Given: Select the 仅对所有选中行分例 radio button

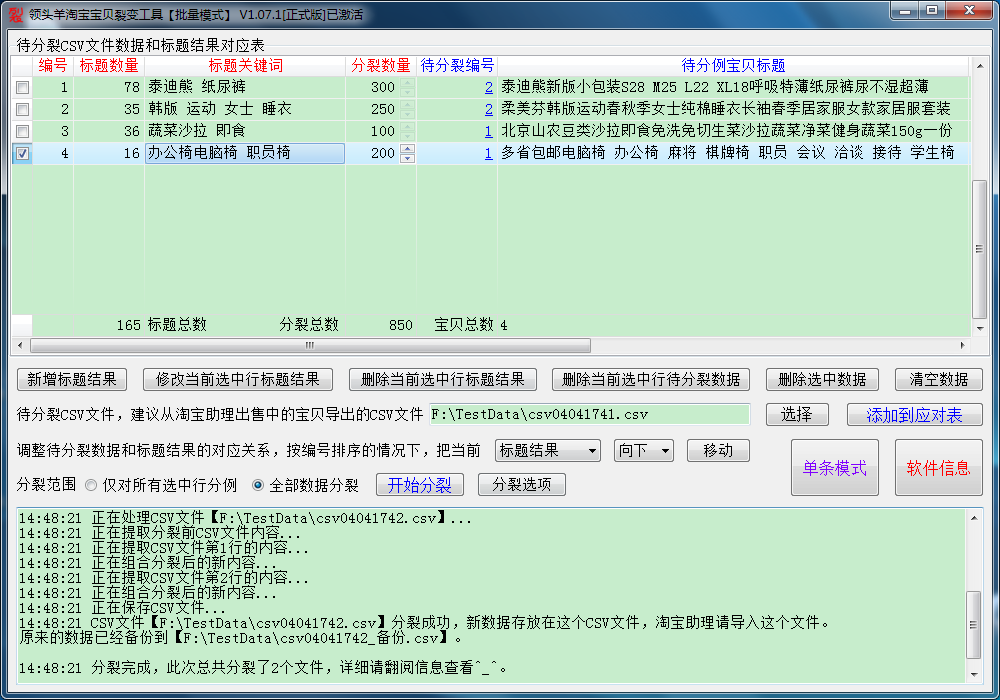Looking at the screenshot, I should pos(91,485).
